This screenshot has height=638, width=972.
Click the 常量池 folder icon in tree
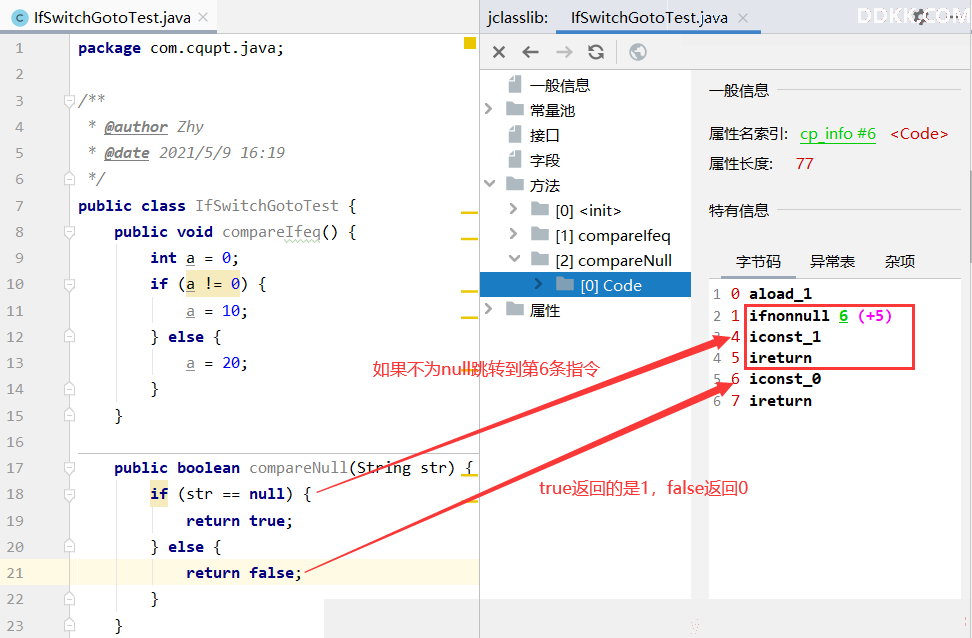tap(515, 109)
